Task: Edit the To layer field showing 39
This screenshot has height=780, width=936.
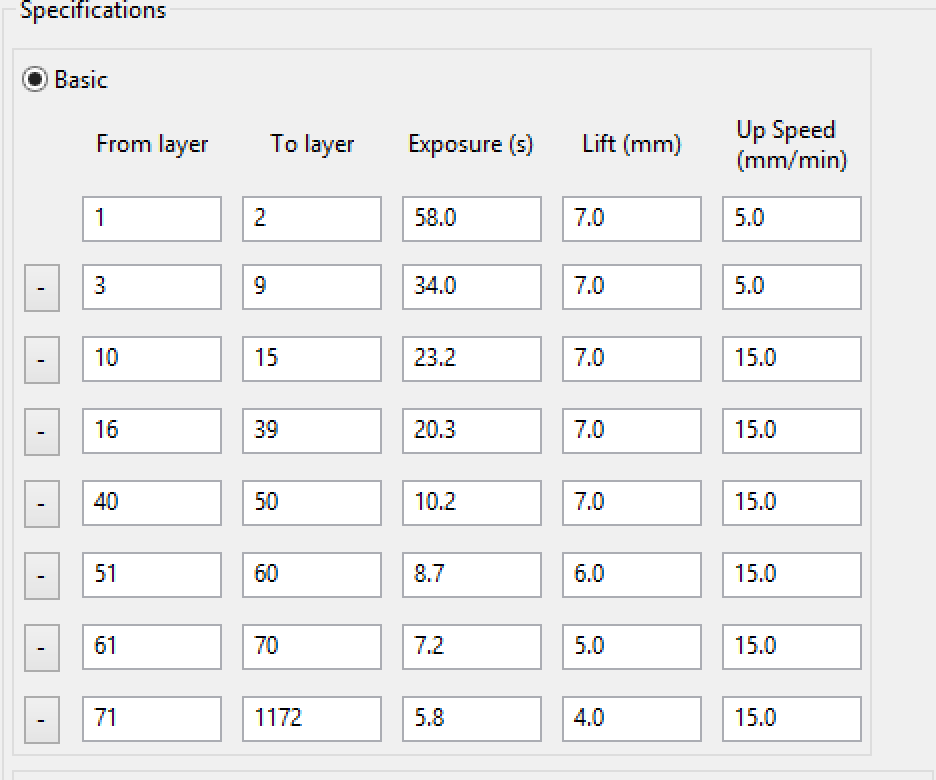Action: click(x=312, y=430)
